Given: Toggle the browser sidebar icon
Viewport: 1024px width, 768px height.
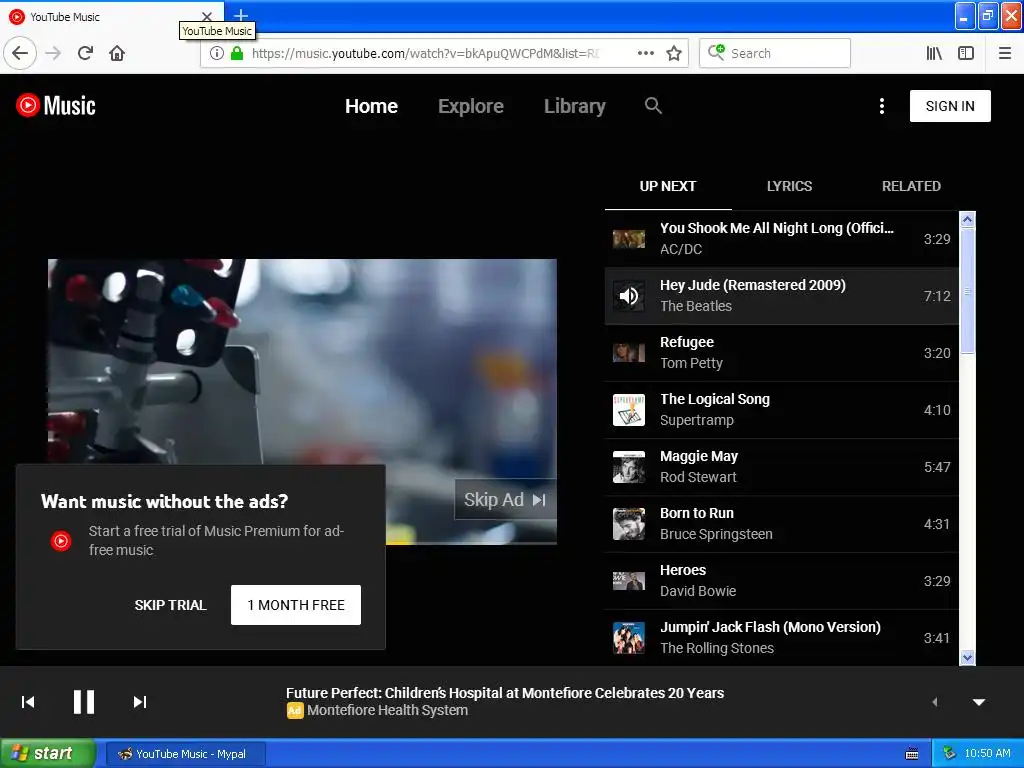Looking at the screenshot, I should tap(966, 53).
